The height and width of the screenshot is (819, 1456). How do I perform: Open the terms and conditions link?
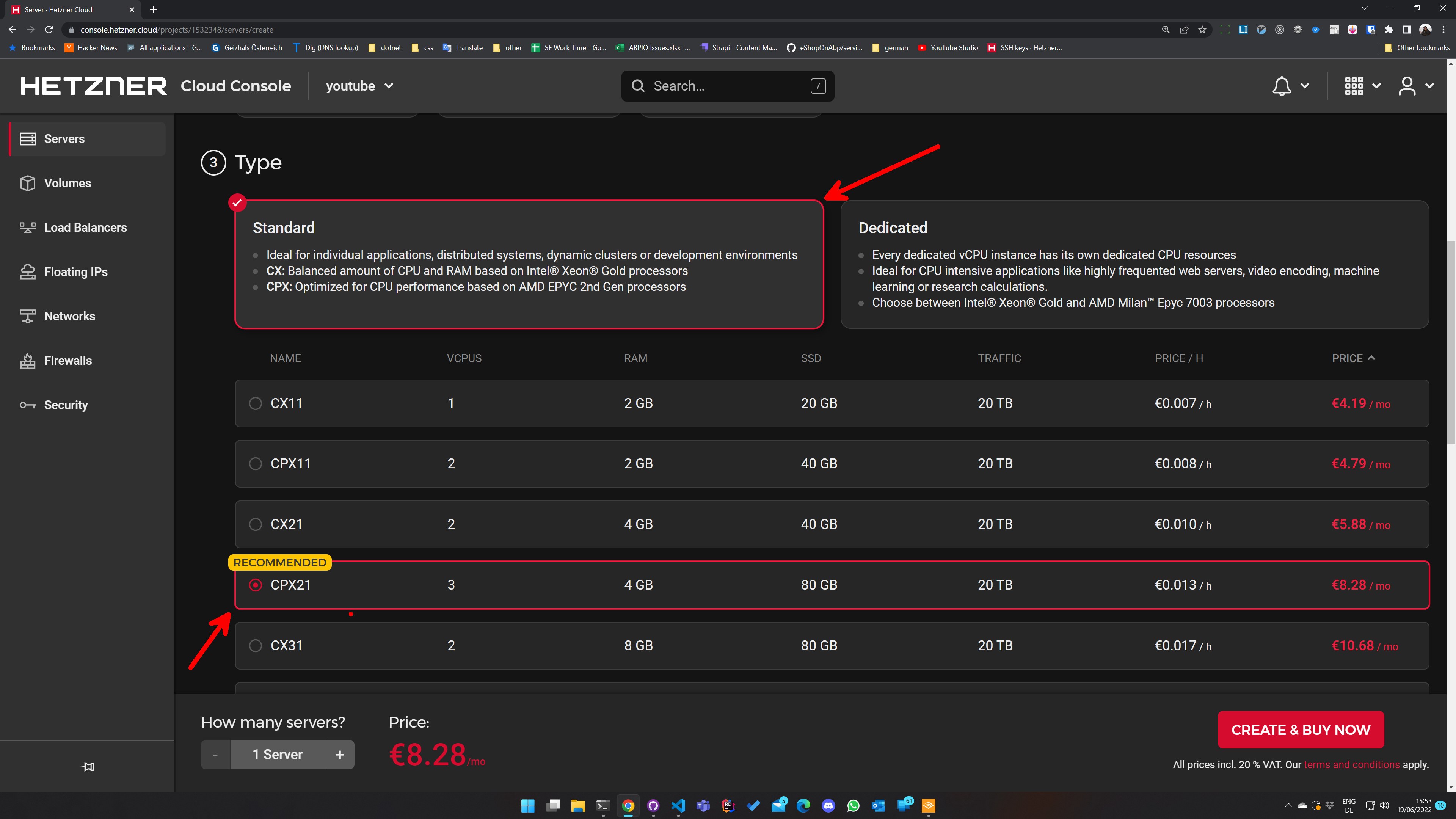(x=1351, y=764)
